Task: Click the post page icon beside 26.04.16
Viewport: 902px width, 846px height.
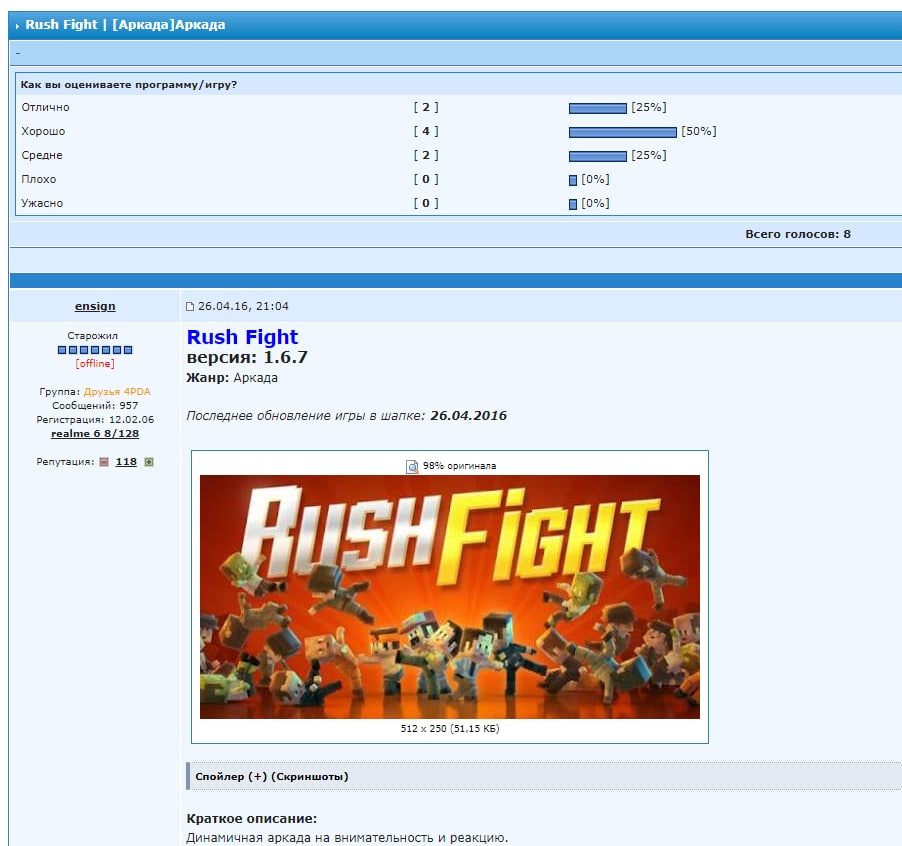Action: click(x=190, y=307)
